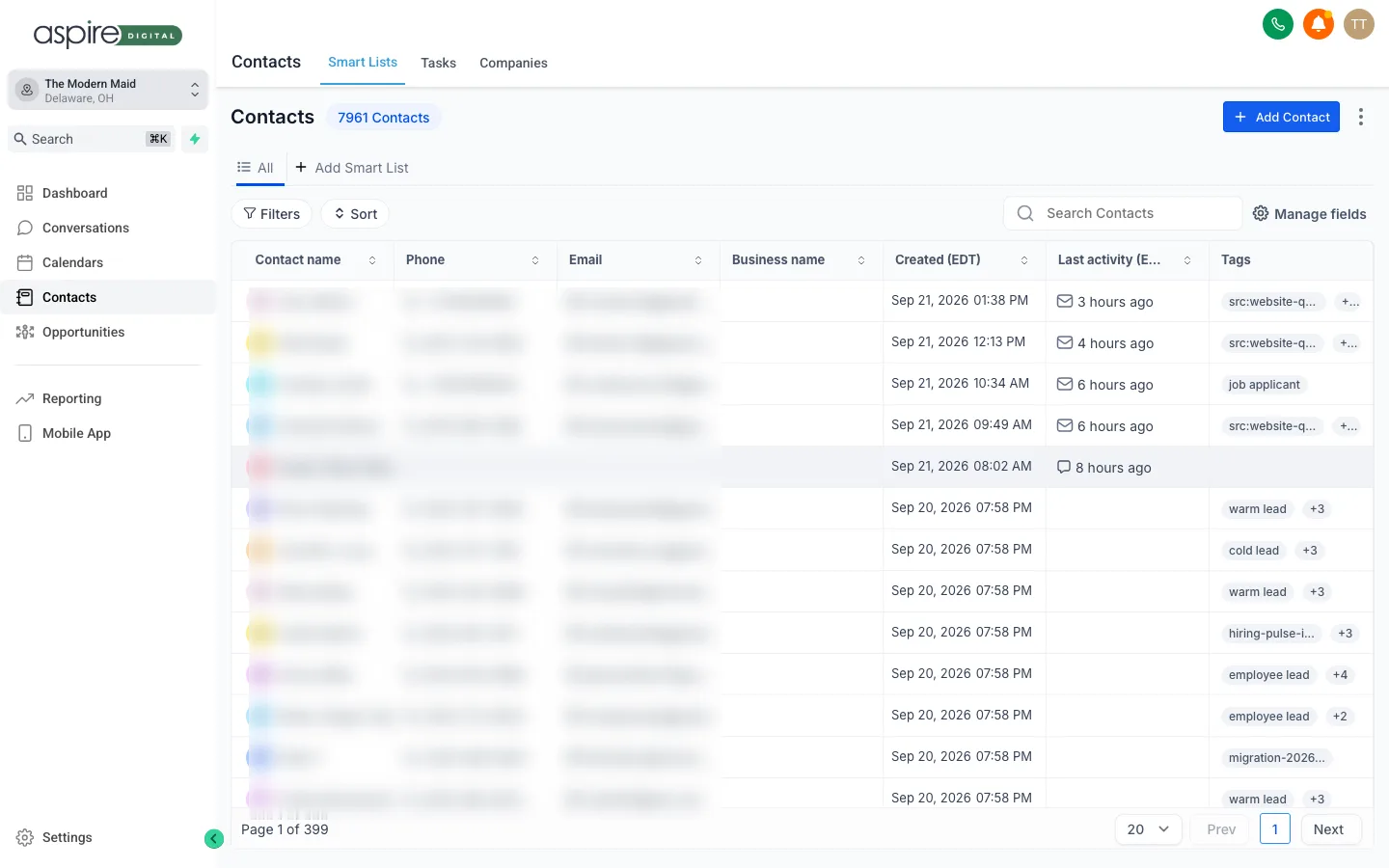
Task: Click Manage fields
Action: [1310, 214]
